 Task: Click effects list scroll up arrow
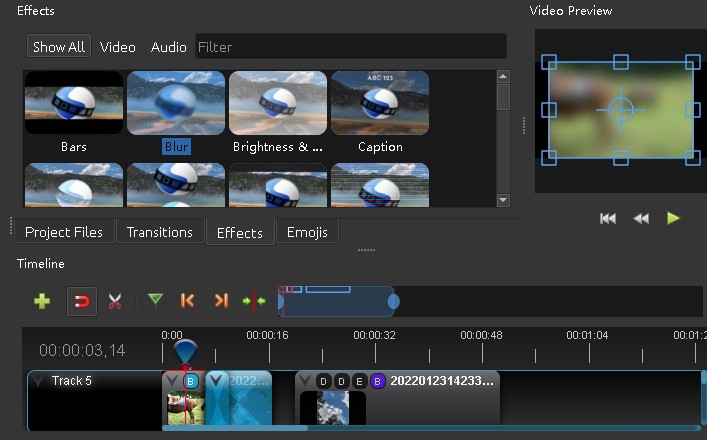[503, 77]
